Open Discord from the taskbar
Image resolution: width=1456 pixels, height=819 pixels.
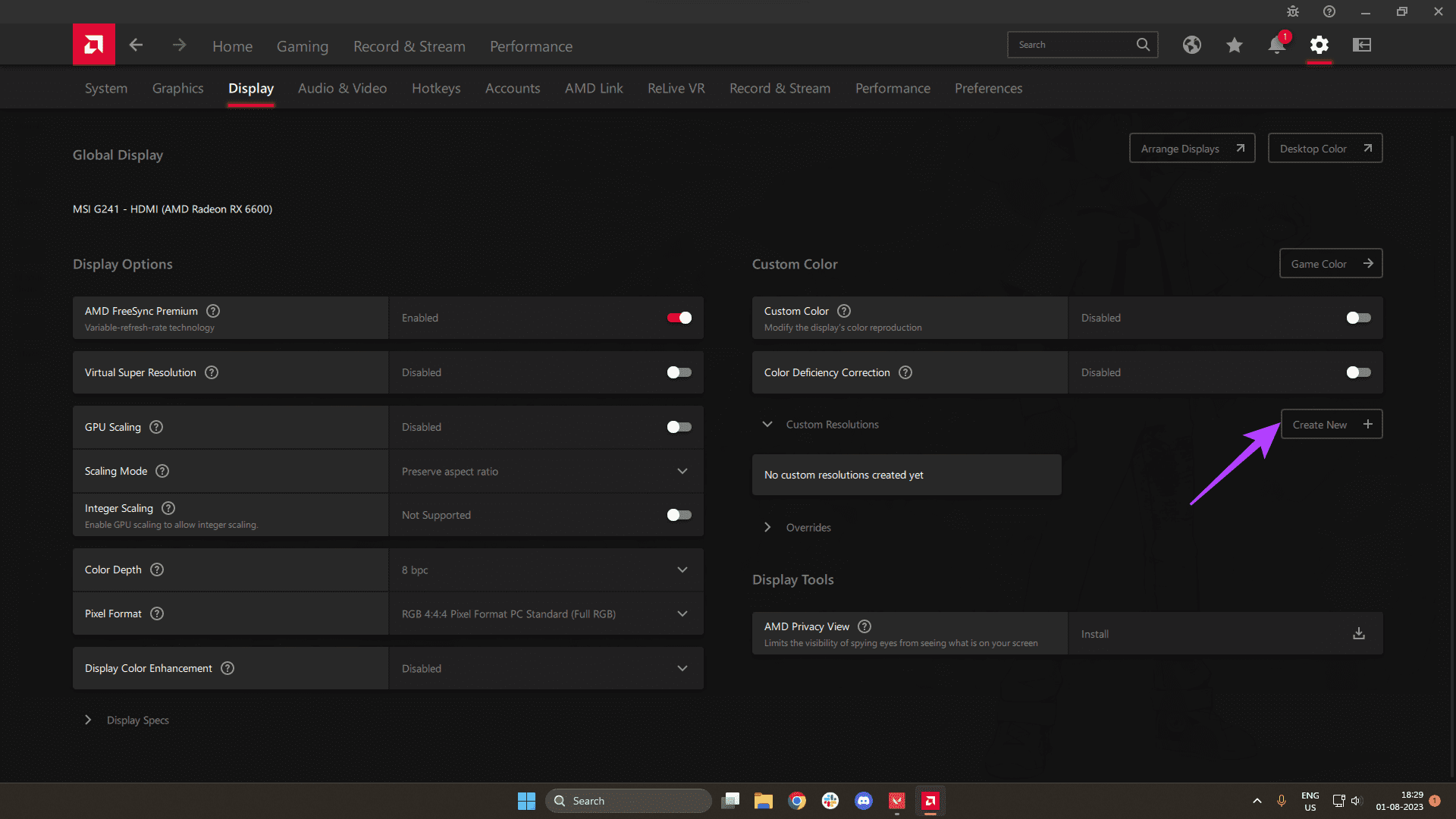pos(864,800)
